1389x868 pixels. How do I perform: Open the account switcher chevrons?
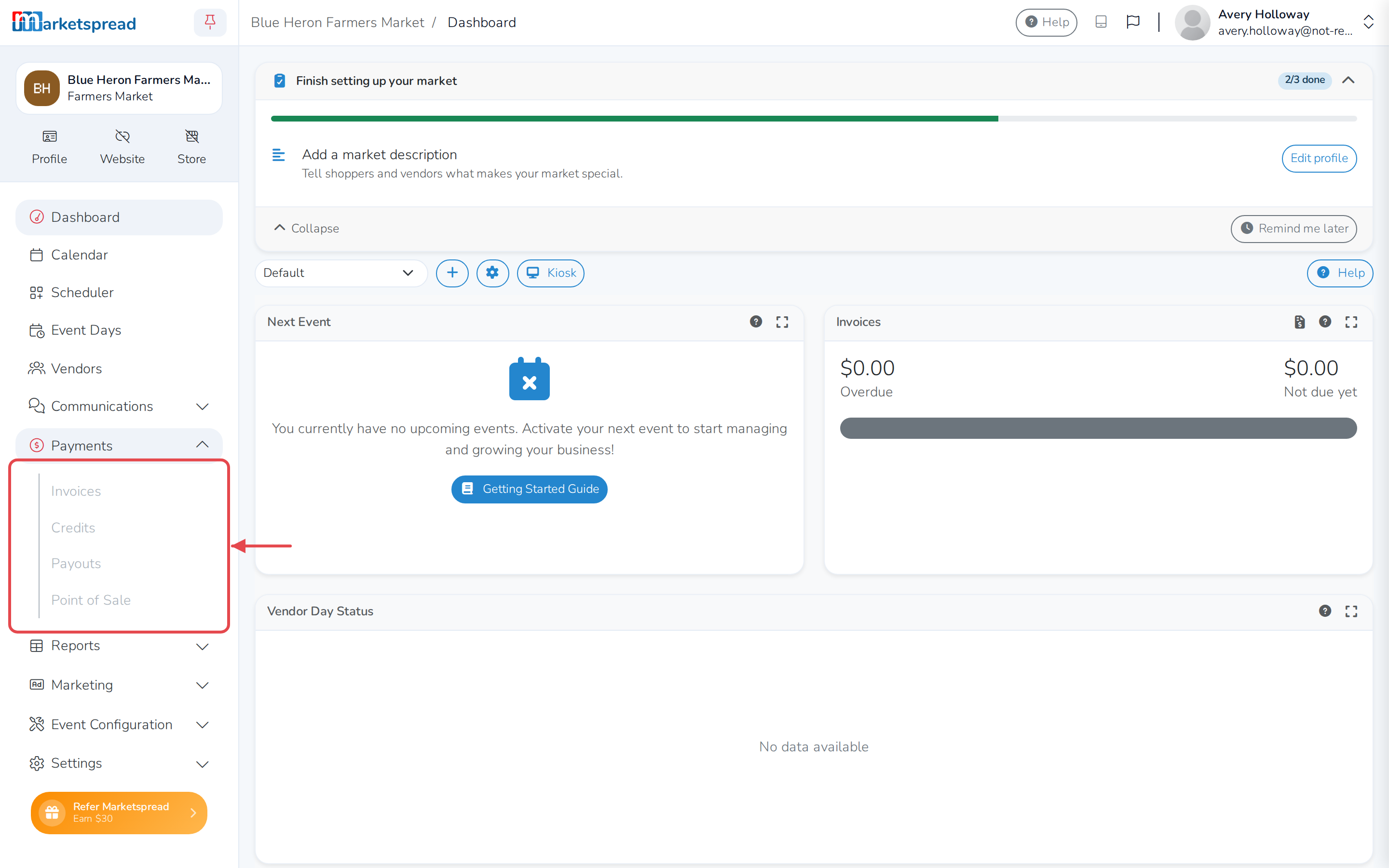[x=1368, y=22]
